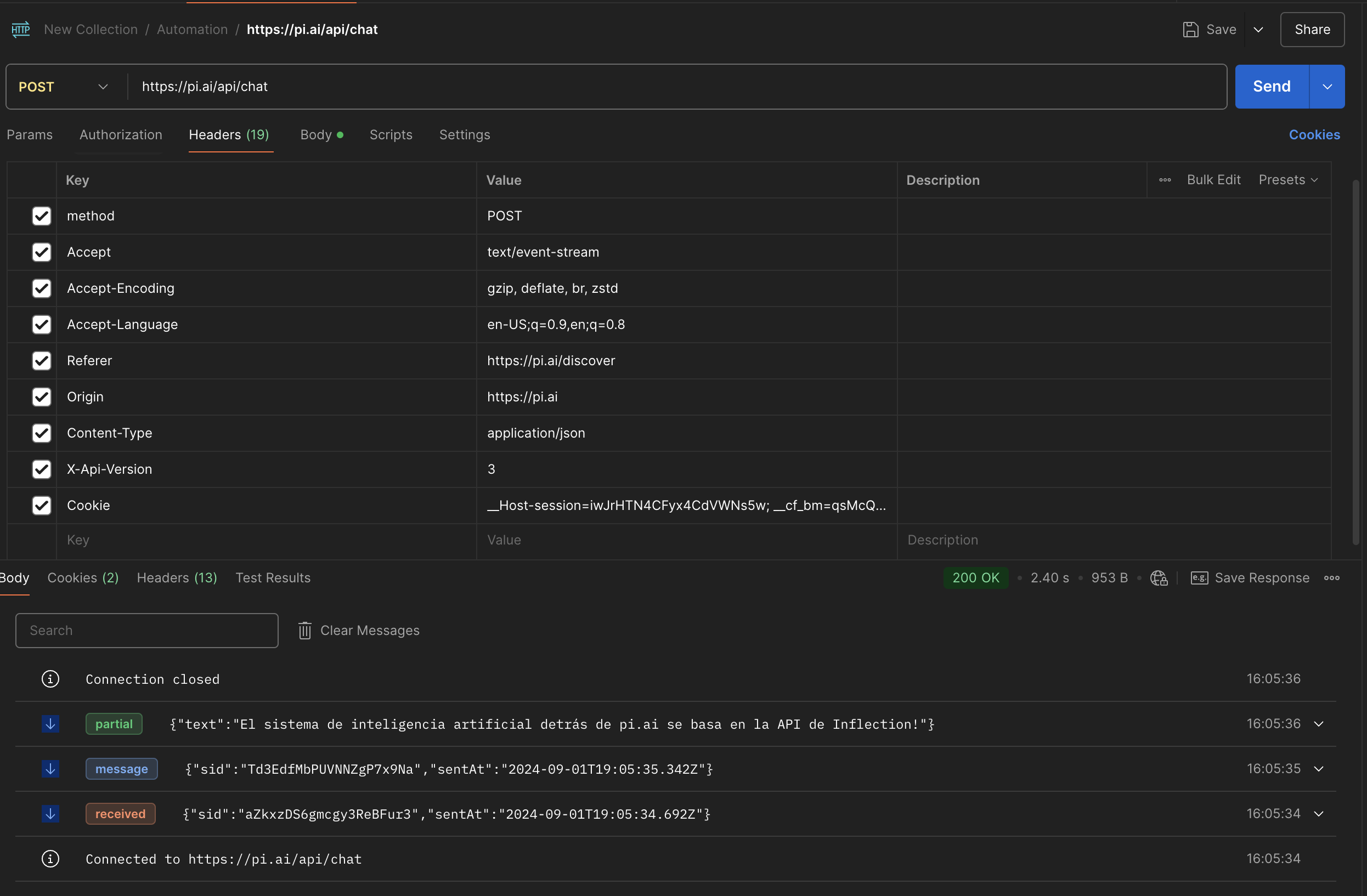The height and width of the screenshot is (896, 1367).
Task: Switch to the Authorization tab
Action: [x=121, y=134]
